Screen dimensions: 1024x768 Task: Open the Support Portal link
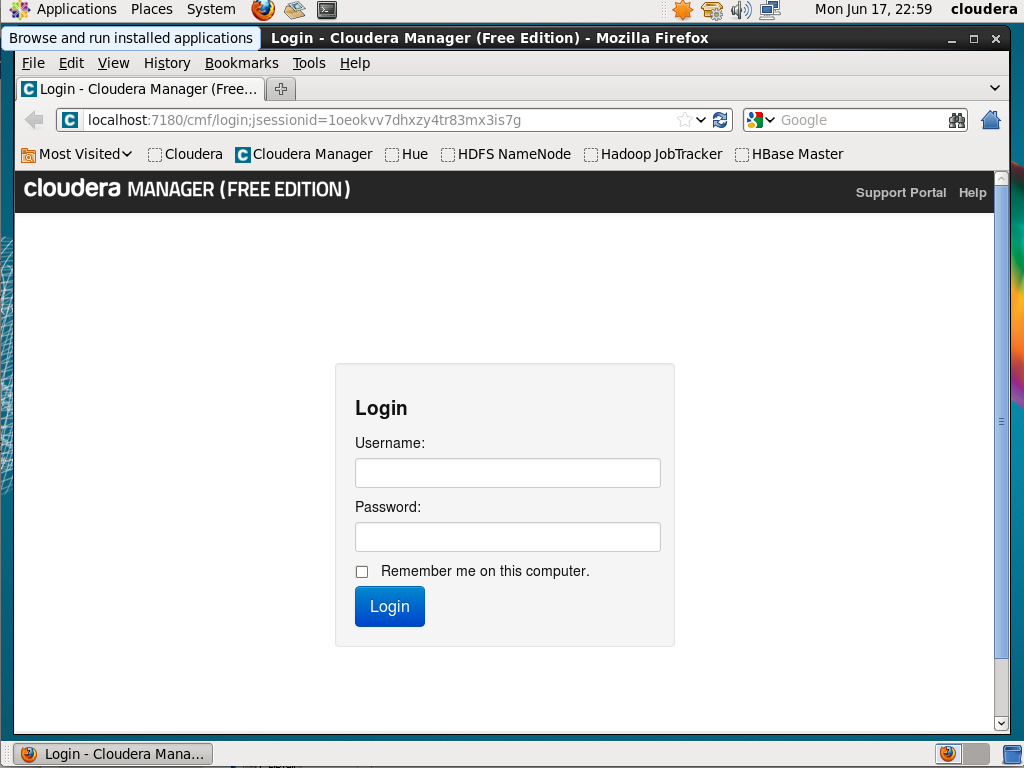[901, 193]
